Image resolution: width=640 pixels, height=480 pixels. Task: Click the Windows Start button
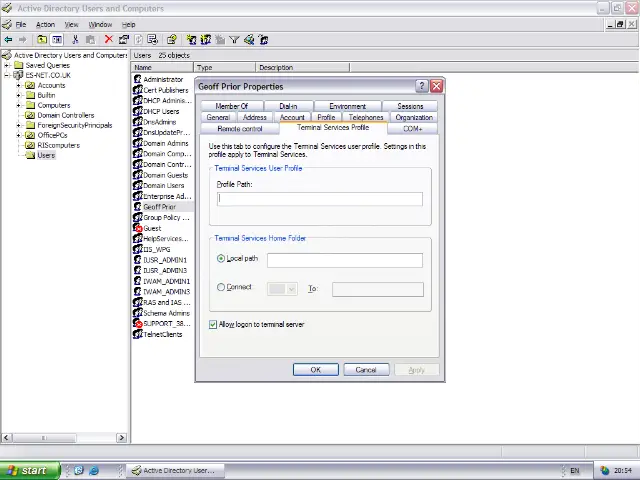pyautogui.click(x=30, y=471)
